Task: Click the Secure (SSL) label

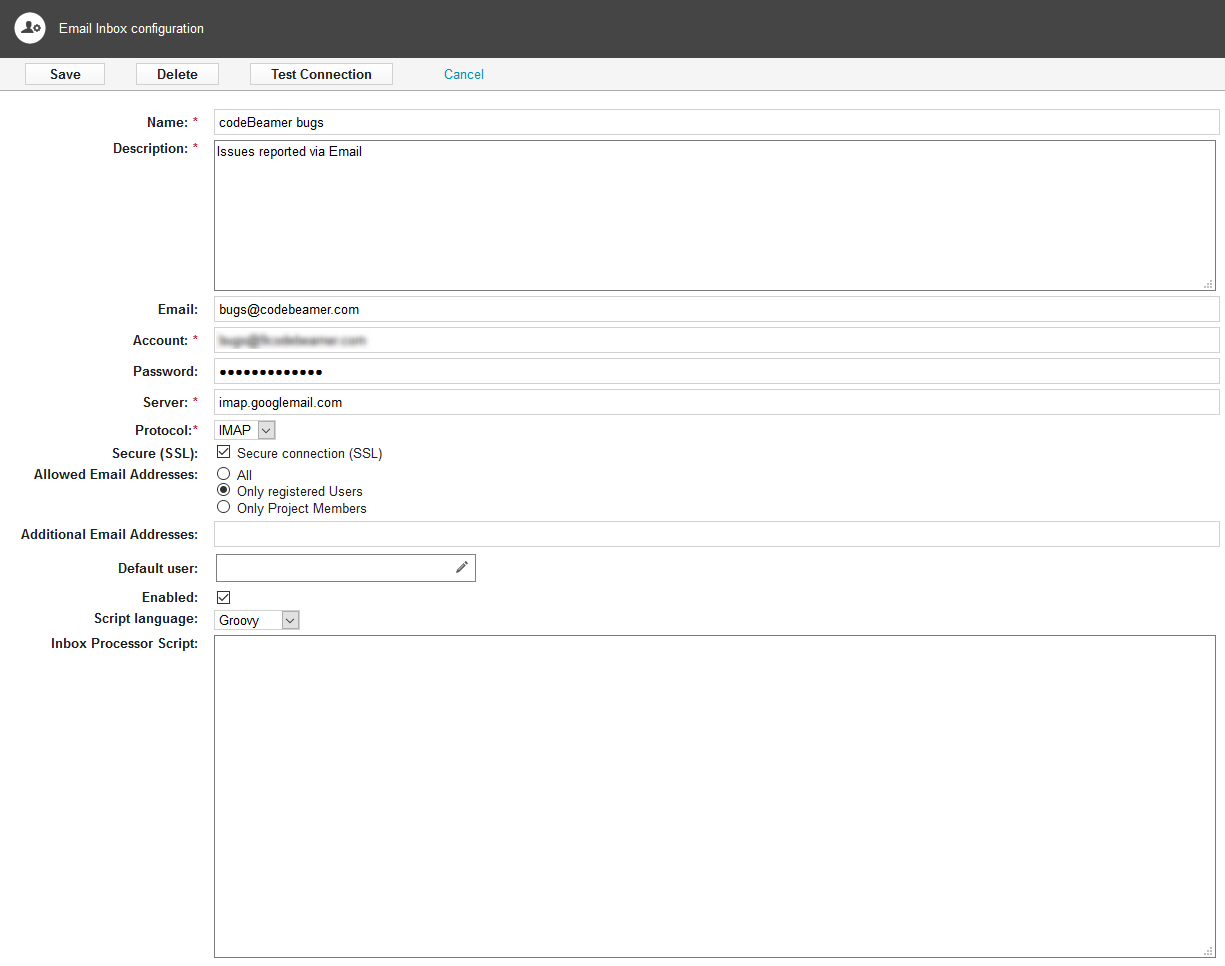Action: (155, 453)
